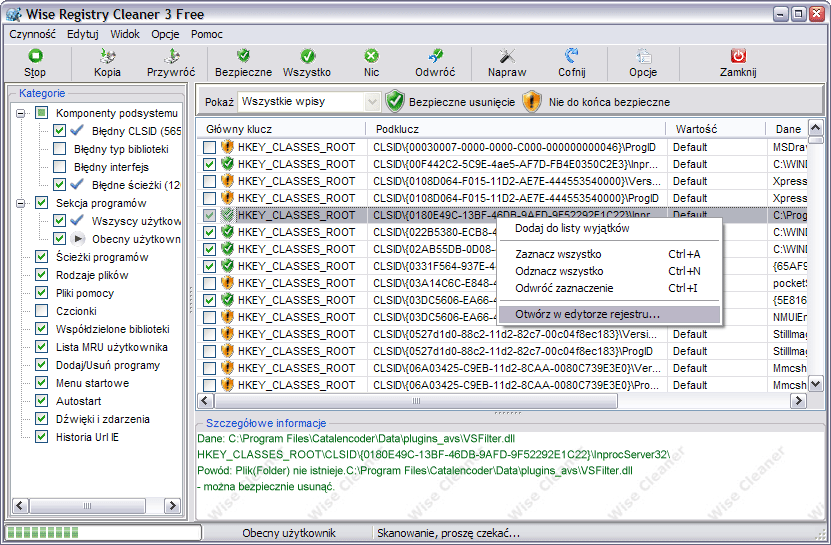Click the Napraw fix toolbar icon

tap(507, 56)
